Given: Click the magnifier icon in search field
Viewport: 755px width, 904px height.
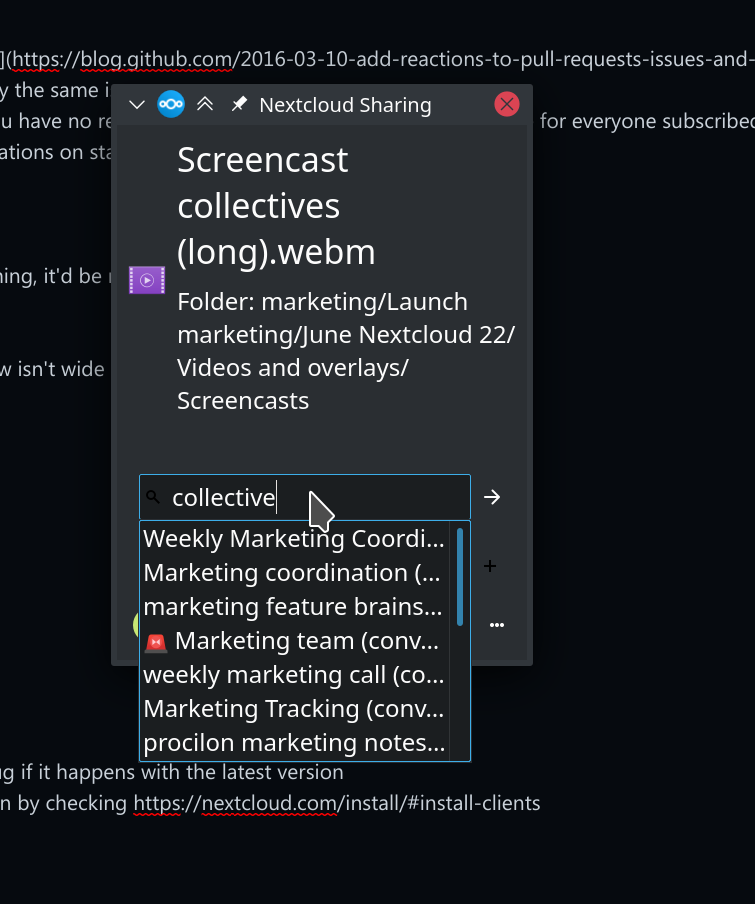Looking at the screenshot, I should pos(153,497).
